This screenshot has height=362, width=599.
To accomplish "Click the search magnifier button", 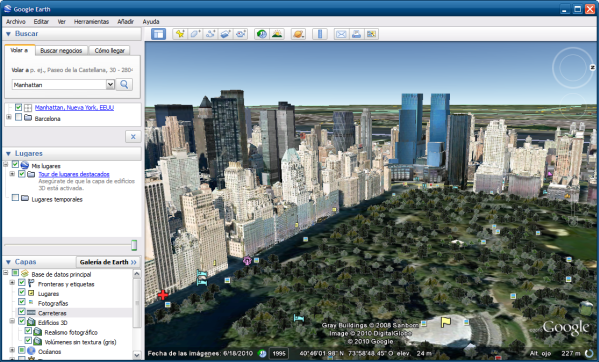I will click(x=124, y=84).
